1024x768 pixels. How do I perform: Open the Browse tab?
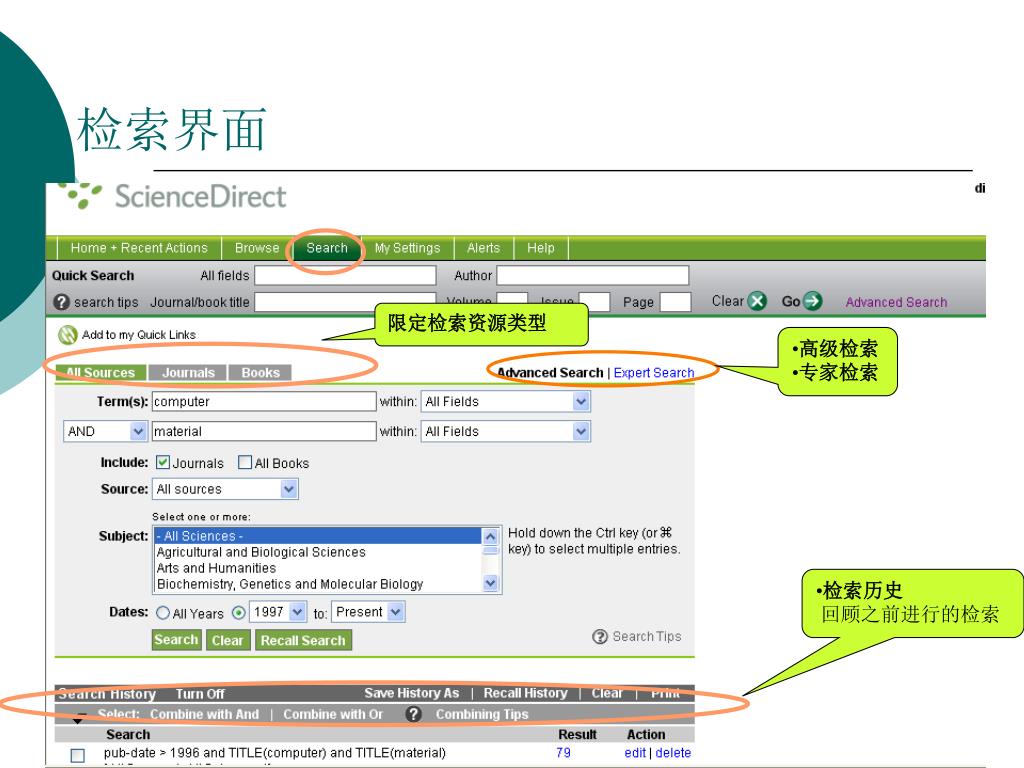tap(257, 248)
